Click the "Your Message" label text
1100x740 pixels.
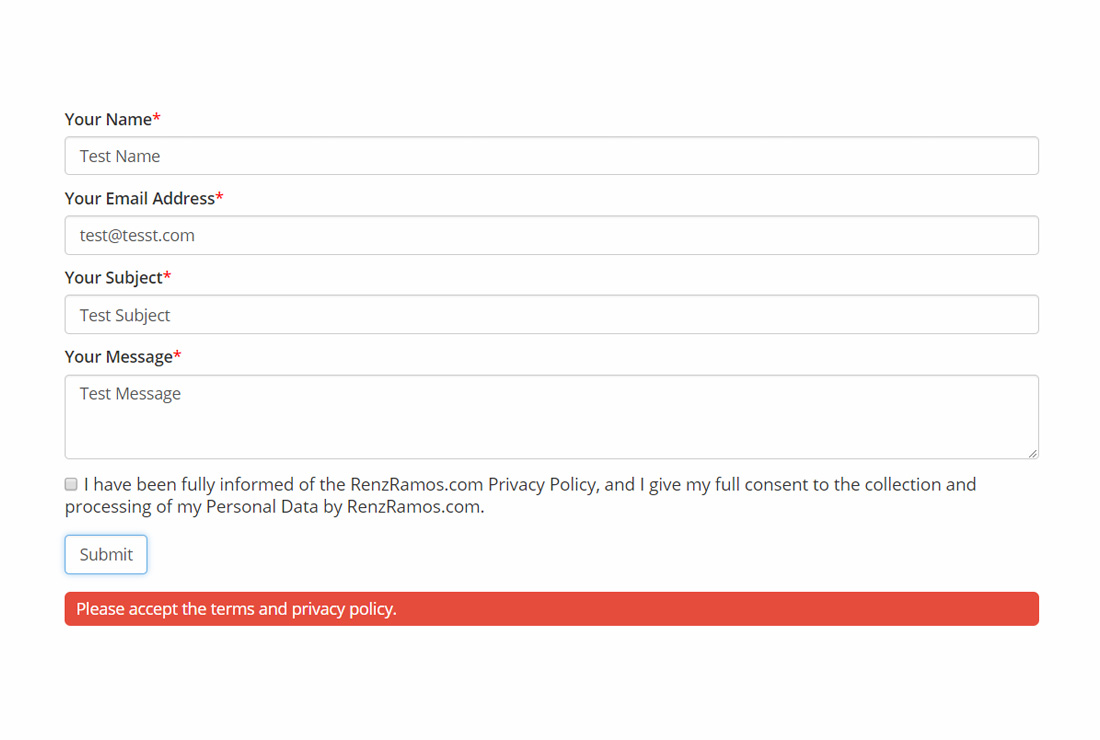point(119,357)
